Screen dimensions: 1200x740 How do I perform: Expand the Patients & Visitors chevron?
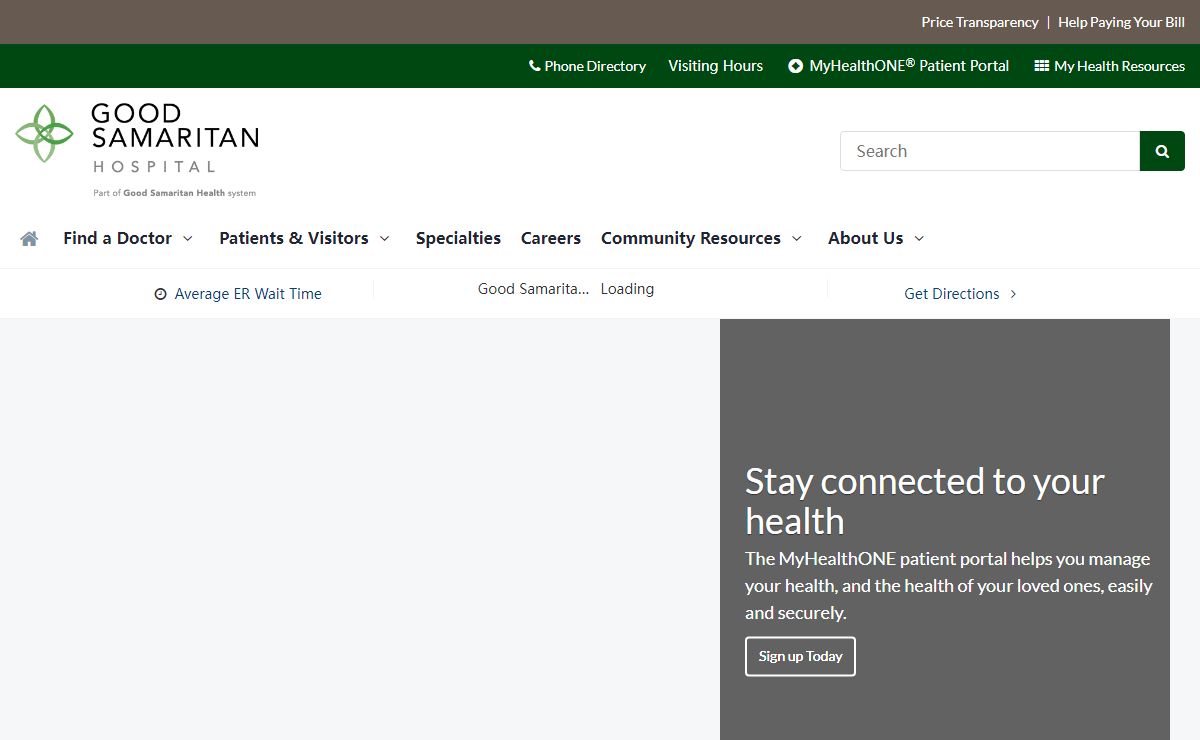(384, 238)
